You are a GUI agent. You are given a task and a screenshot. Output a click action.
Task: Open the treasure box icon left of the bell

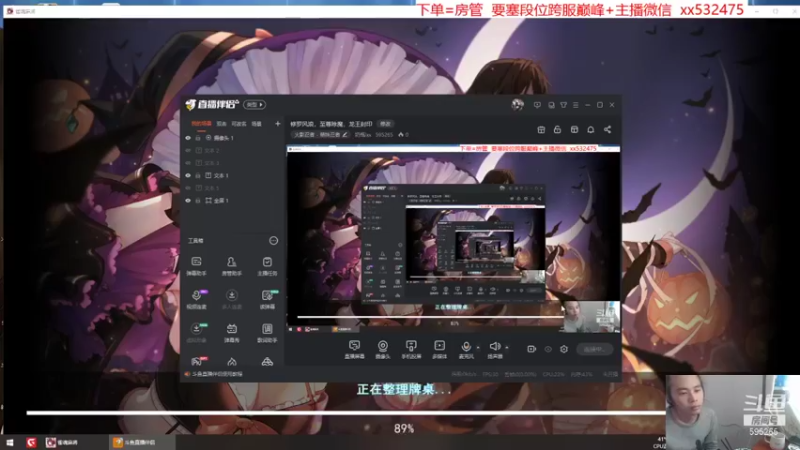pyautogui.click(x=574, y=130)
